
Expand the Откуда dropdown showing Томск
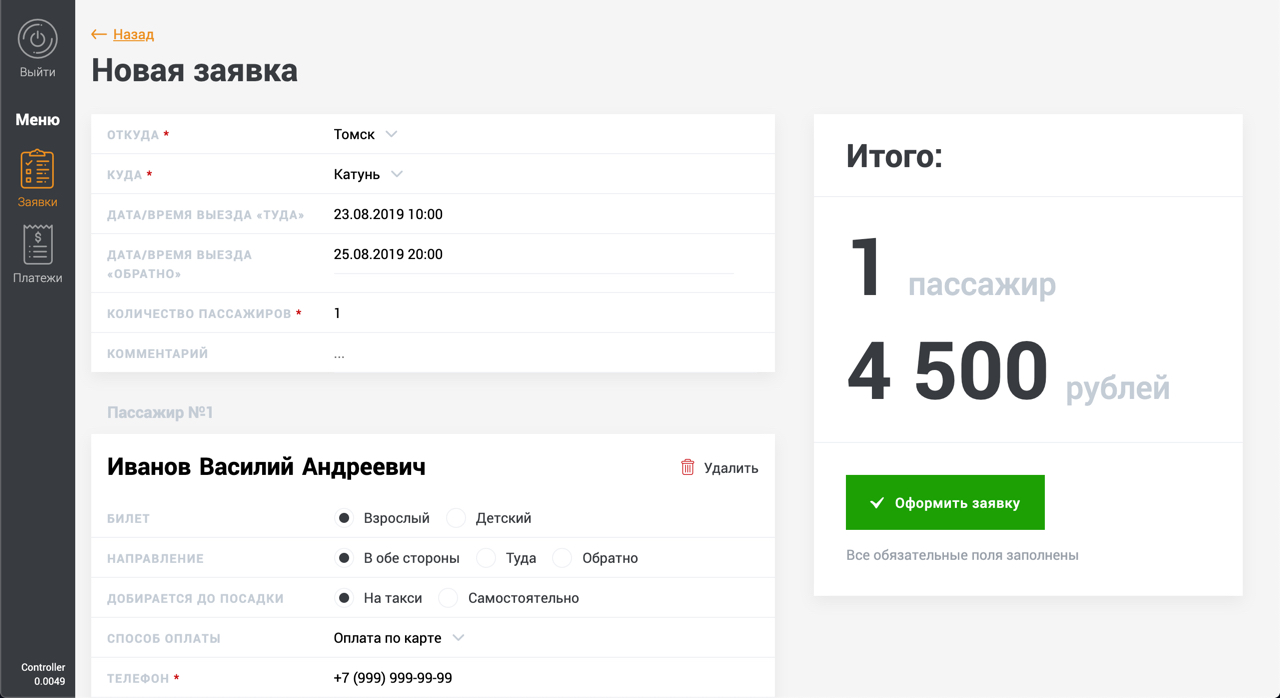click(x=366, y=134)
